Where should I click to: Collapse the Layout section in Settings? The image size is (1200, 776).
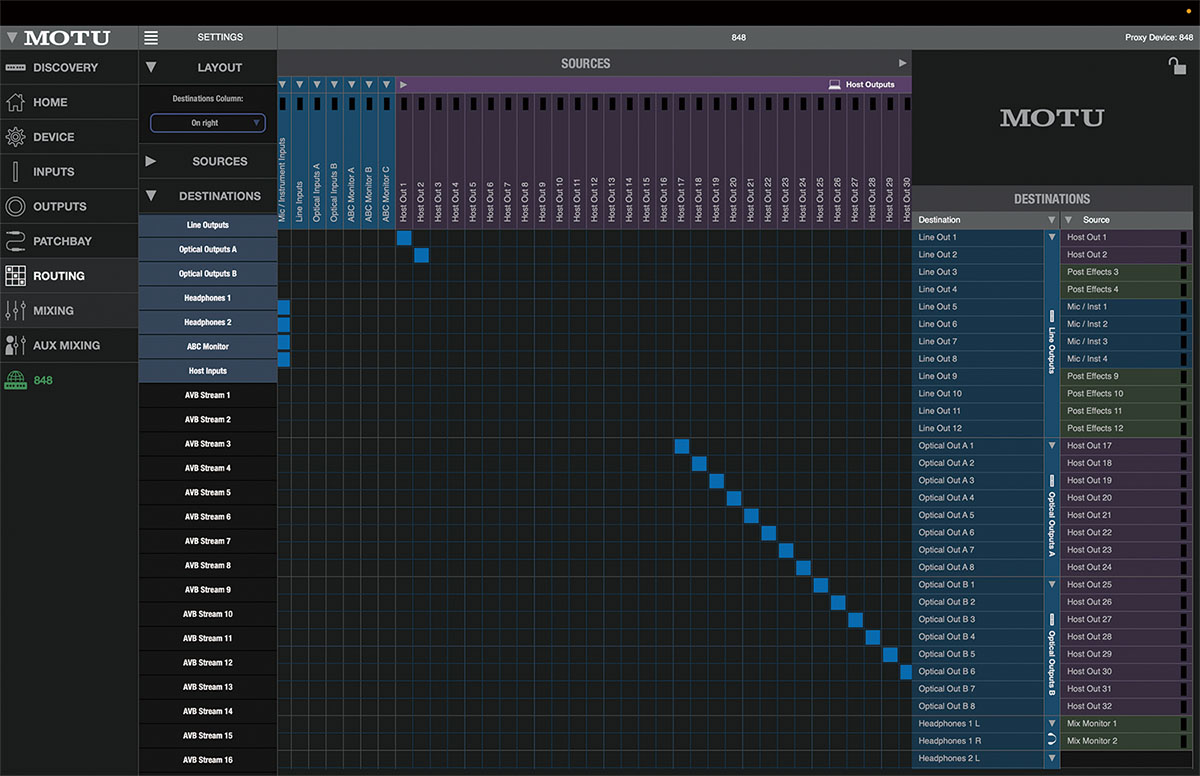151,68
